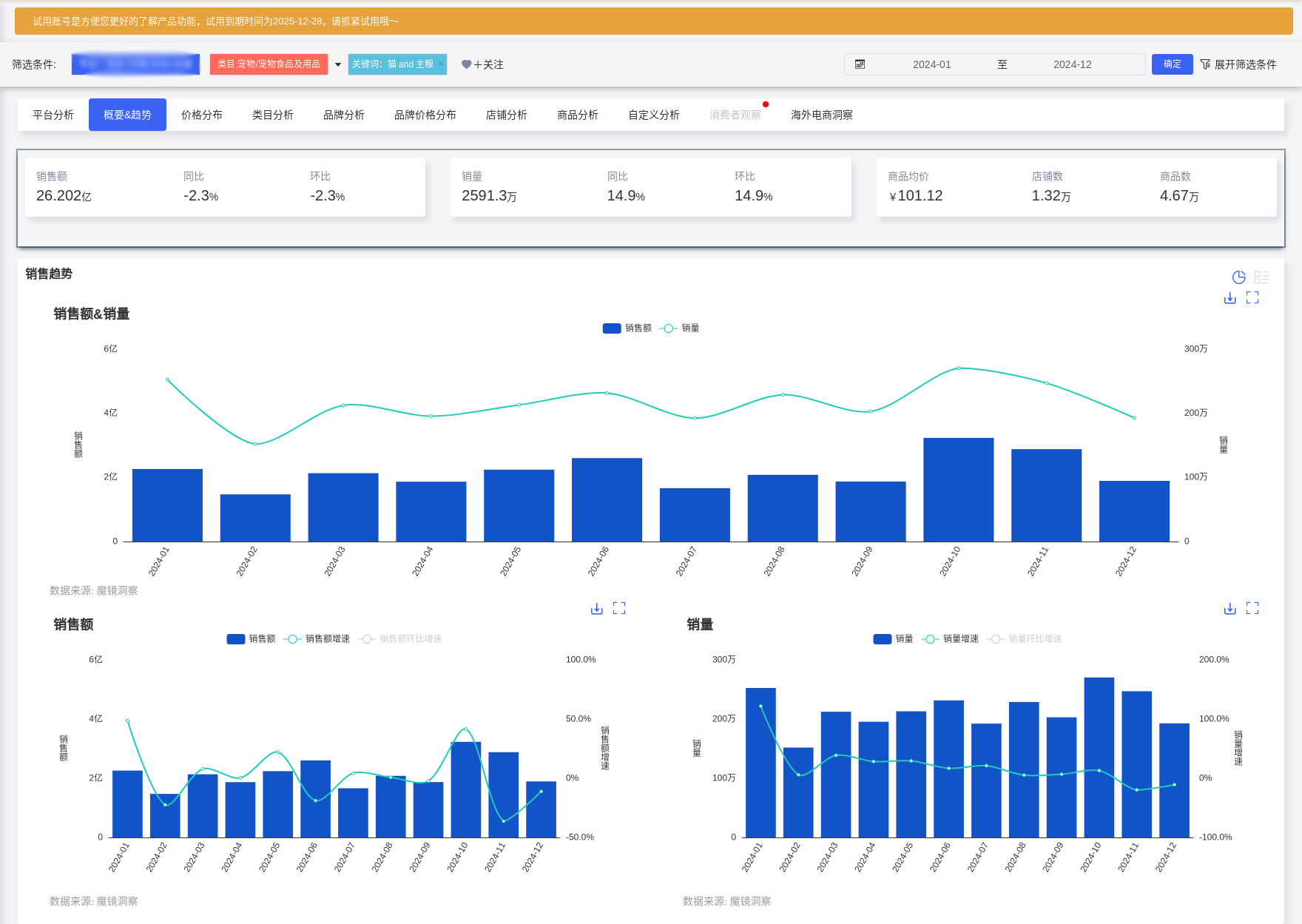Toggle 销量 line series in the 销售额&销量 legend
Viewport: 1302px width, 924px height.
coord(679,328)
